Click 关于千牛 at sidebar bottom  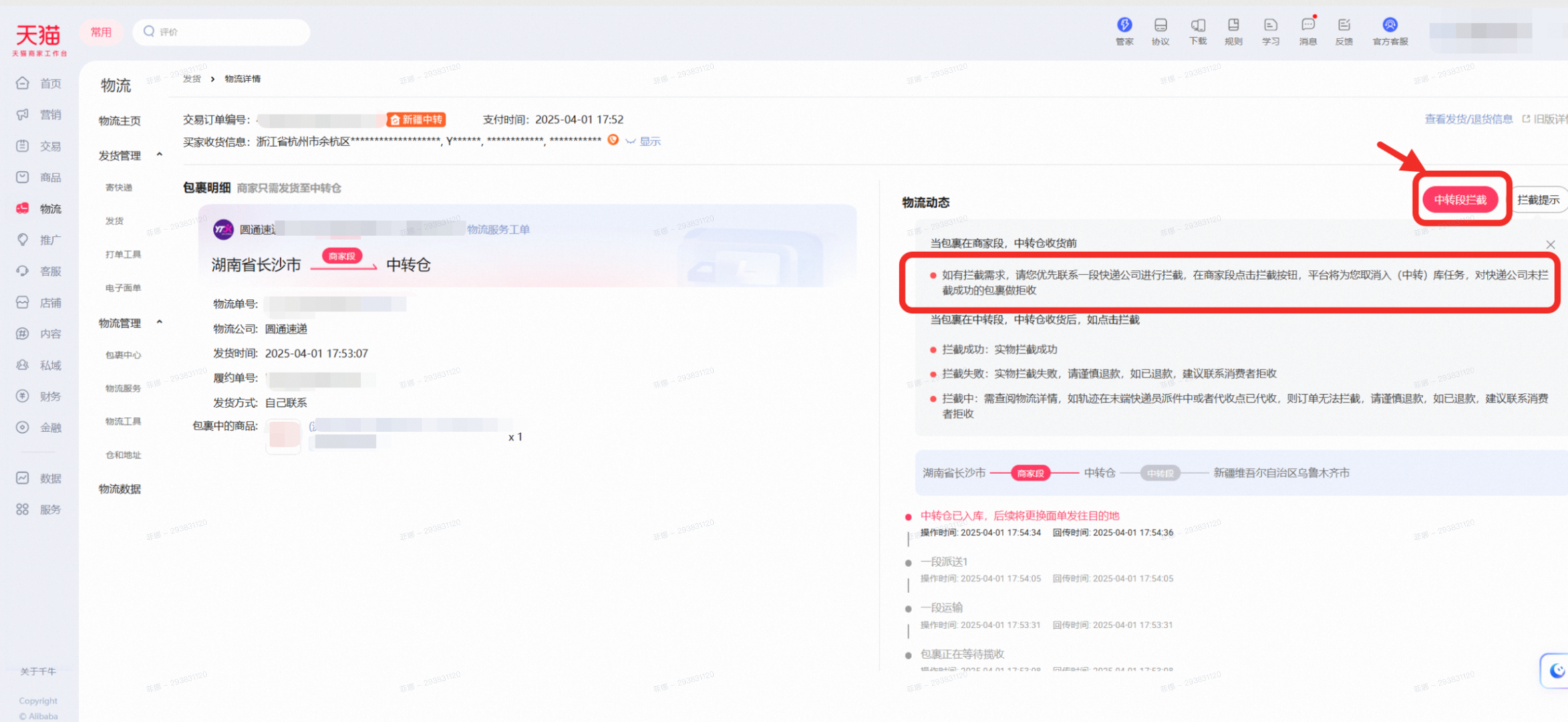pyautogui.click(x=38, y=671)
